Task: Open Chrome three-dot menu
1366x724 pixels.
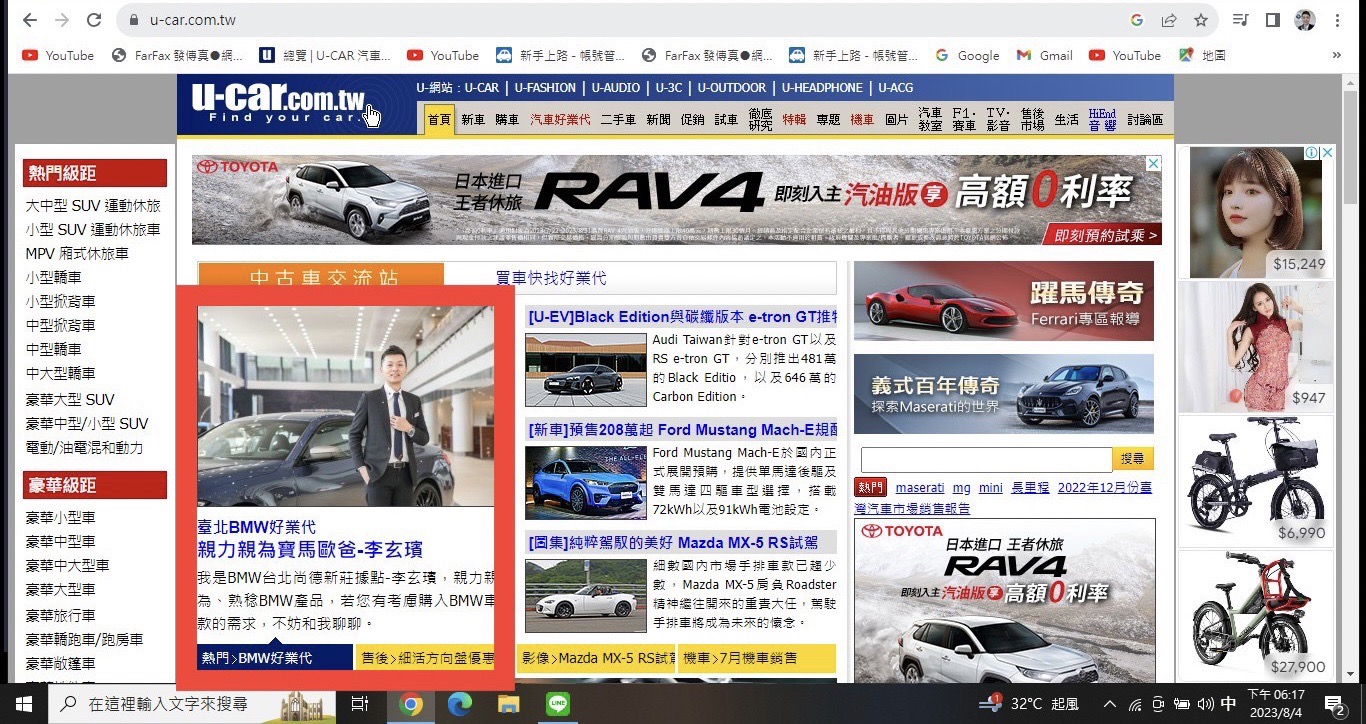Action: 1338,20
